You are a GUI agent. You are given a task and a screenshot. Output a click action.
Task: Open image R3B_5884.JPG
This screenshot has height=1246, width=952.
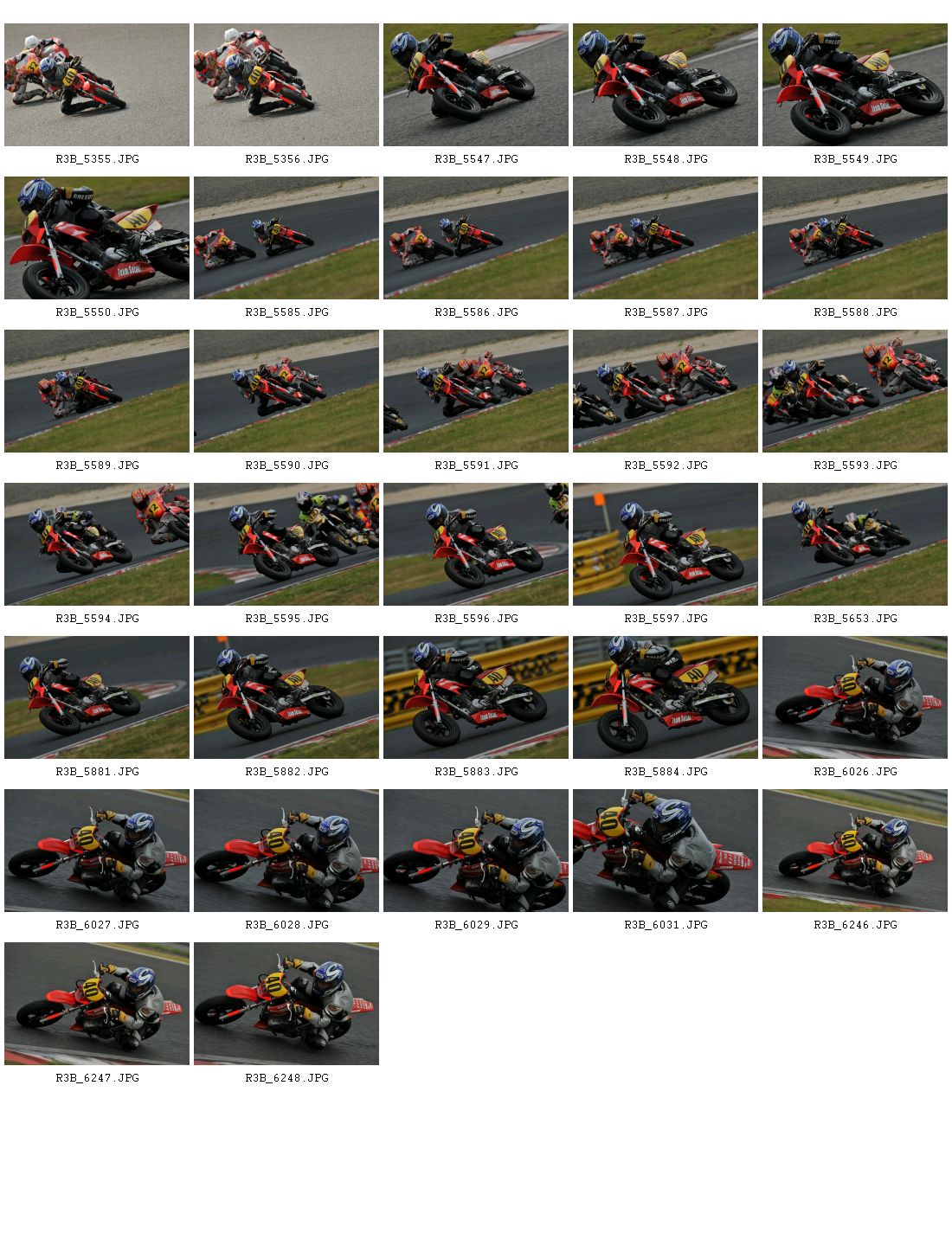(666, 697)
